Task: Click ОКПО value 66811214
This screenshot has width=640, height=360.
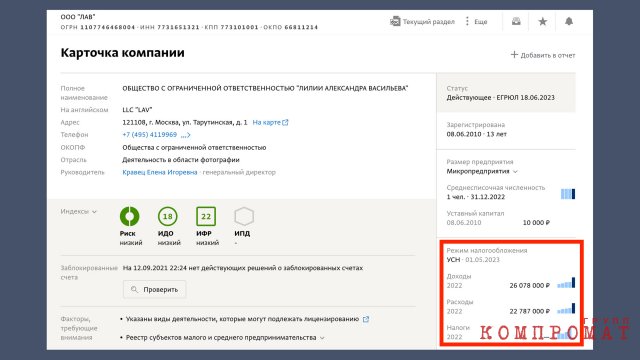Action: click(301, 27)
